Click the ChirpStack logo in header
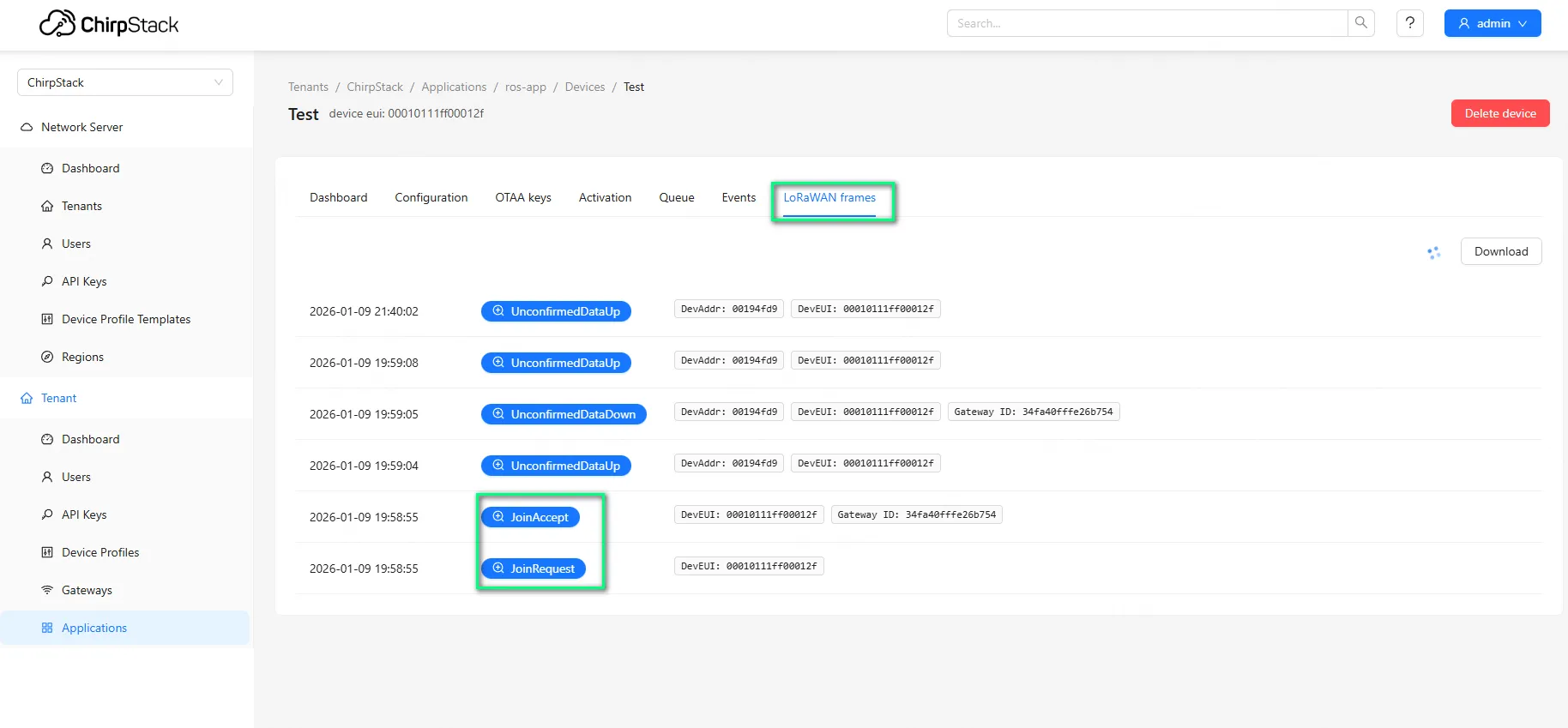Viewport: 1568px width, 728px height. (x=109, y=24)
